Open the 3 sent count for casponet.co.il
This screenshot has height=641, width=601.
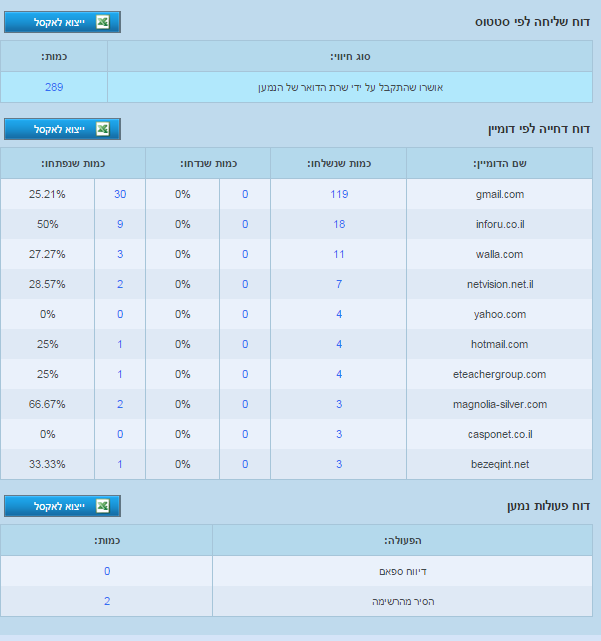[x=339, y=434]
